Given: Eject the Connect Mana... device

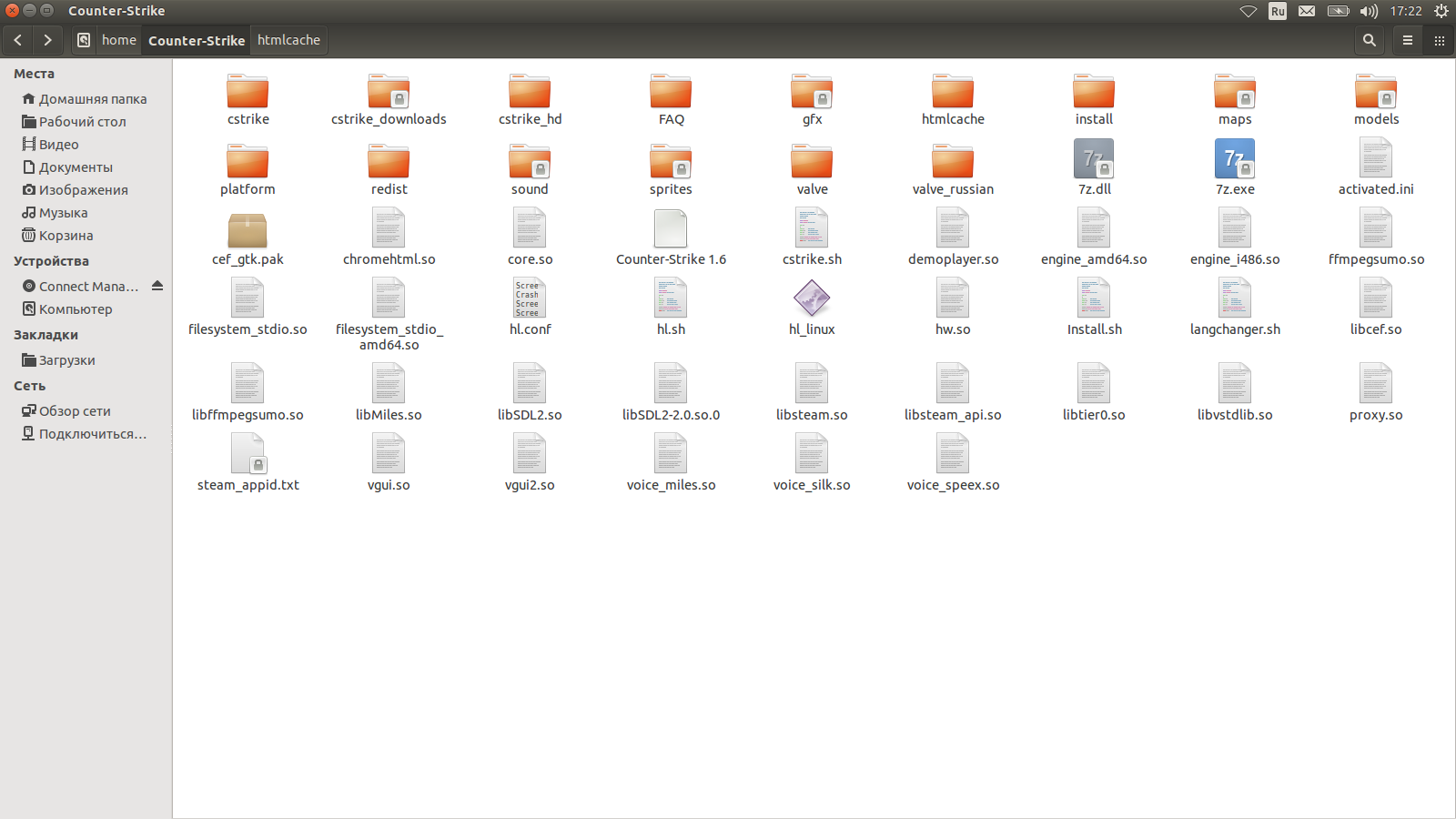Looking at the screenshot, I should pos(157,286).
